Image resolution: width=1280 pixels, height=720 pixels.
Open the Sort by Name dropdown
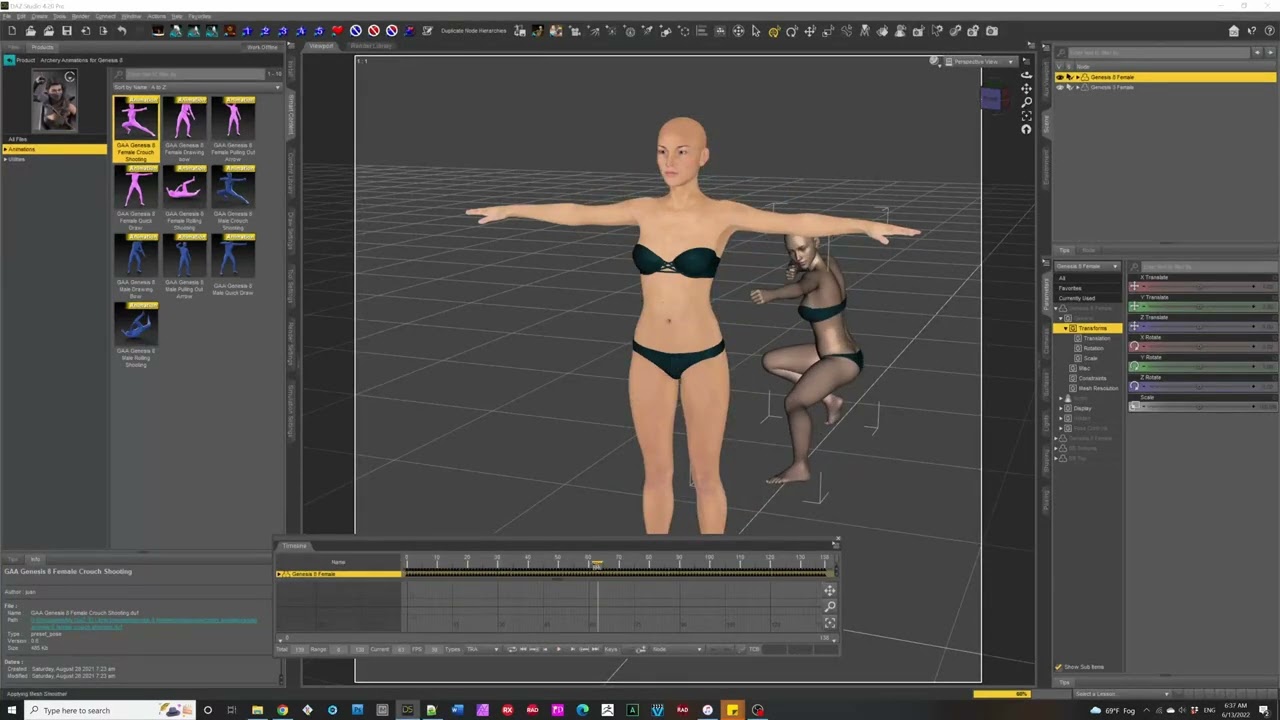click(196, 87)
